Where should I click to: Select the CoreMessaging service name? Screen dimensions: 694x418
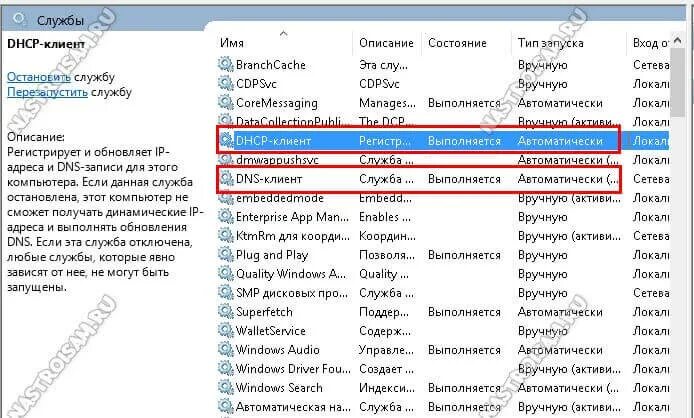(277, 103)
